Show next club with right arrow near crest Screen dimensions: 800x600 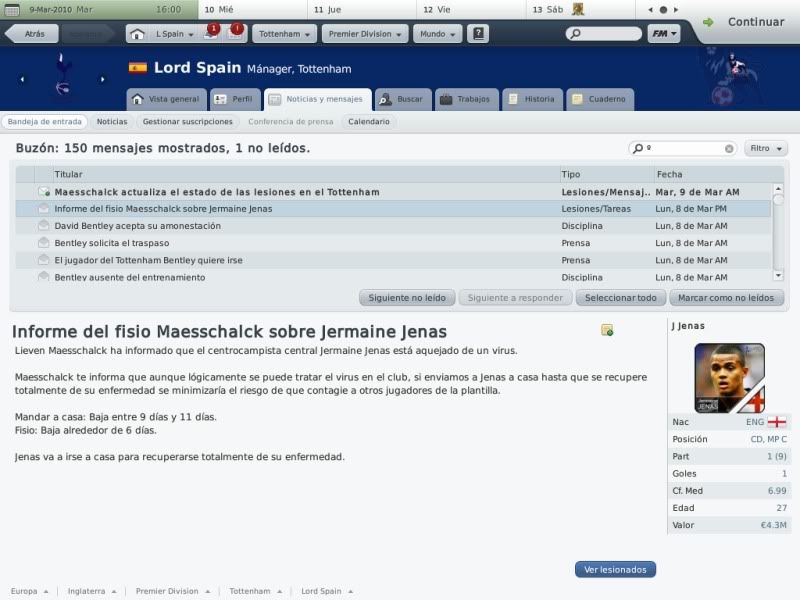(103, 80)
